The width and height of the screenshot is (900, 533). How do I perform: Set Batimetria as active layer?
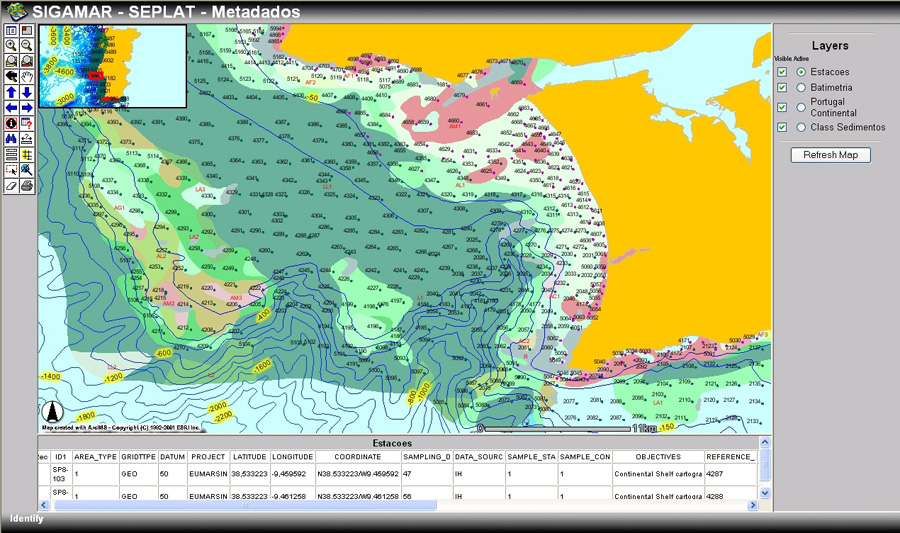click(x=801, y=87)
